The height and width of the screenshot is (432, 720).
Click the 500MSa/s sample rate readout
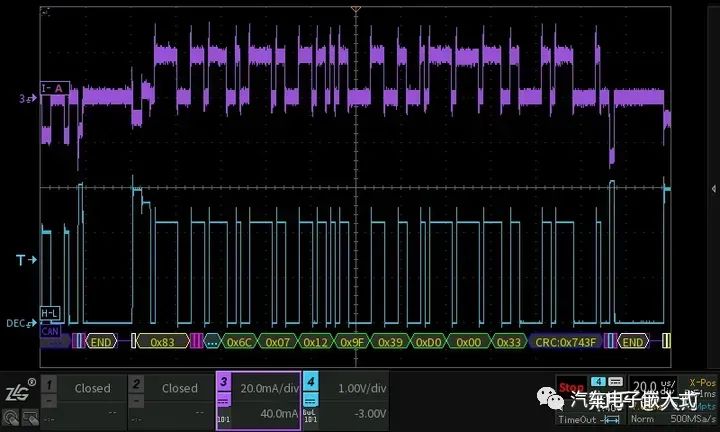tap(692, 419)
